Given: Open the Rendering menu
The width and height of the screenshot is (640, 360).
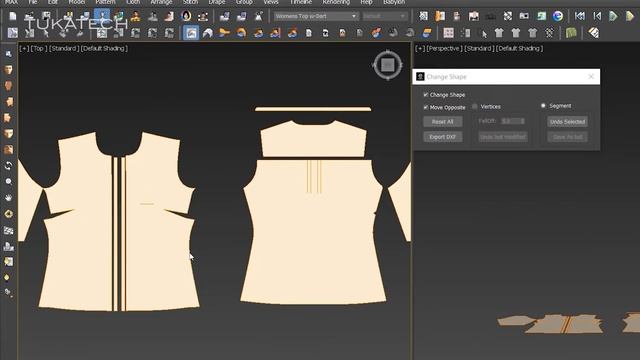Looking at the screenshot, I should pos(336,2).
